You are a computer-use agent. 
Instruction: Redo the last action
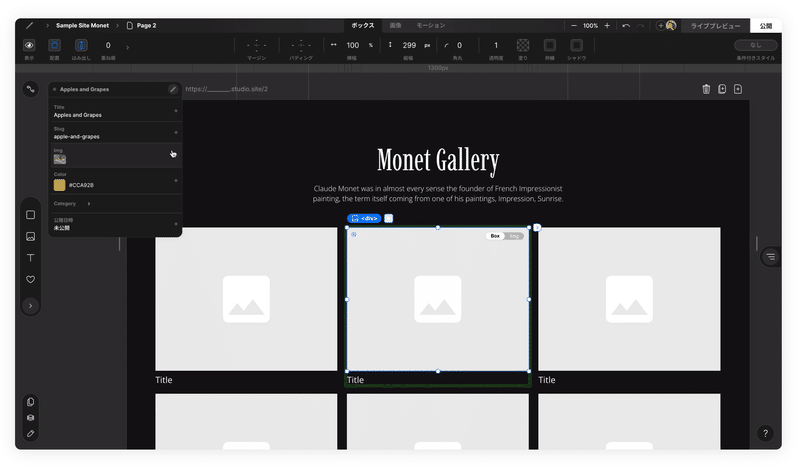click(640, 26)
